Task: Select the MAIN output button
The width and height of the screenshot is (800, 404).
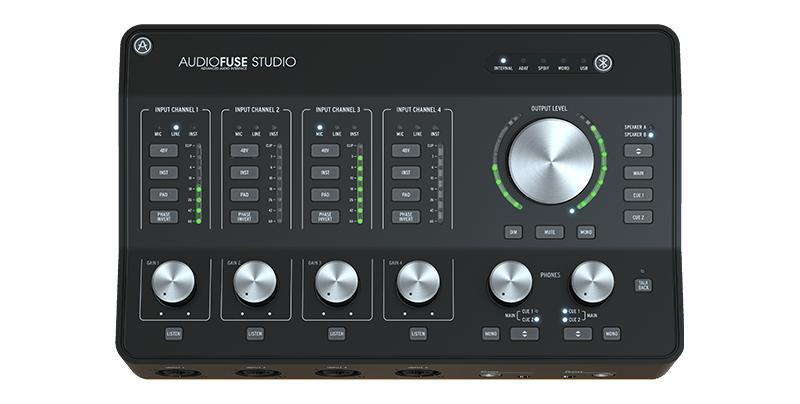Action: point(637,173)
